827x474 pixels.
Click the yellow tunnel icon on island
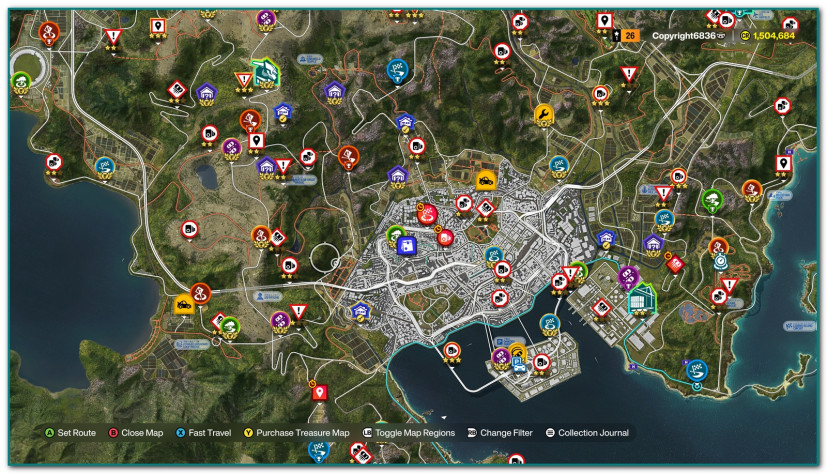517,352
